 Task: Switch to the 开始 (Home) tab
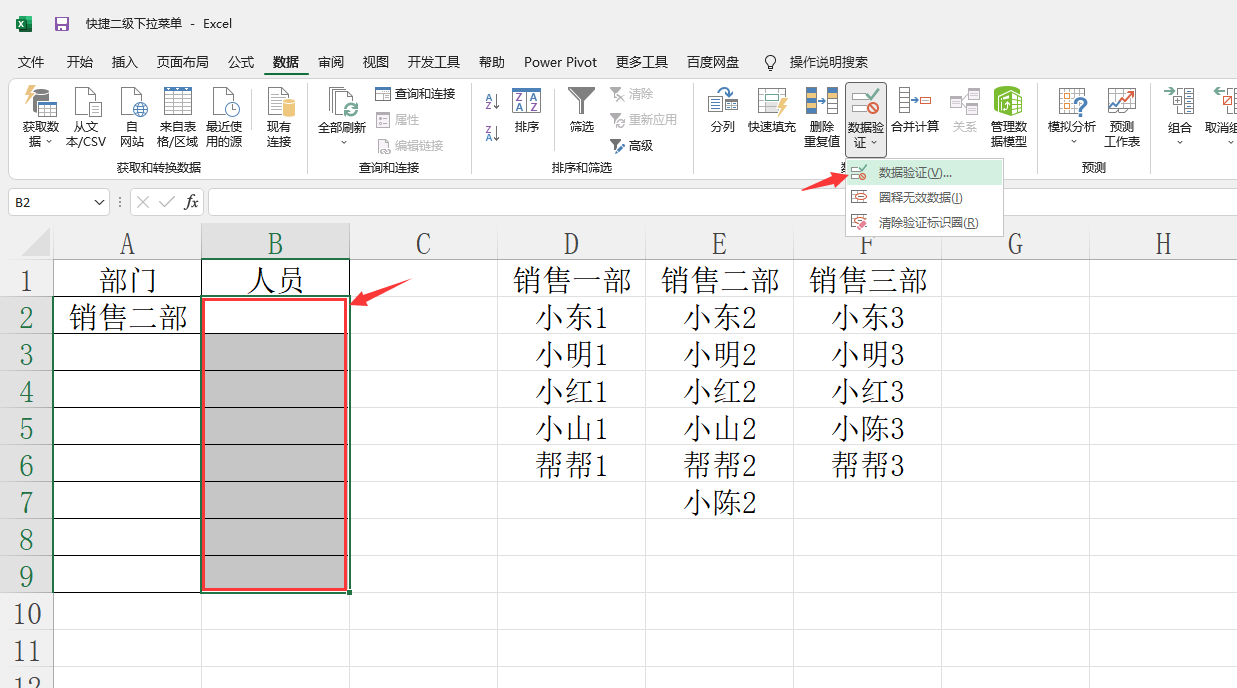[80, 62]
